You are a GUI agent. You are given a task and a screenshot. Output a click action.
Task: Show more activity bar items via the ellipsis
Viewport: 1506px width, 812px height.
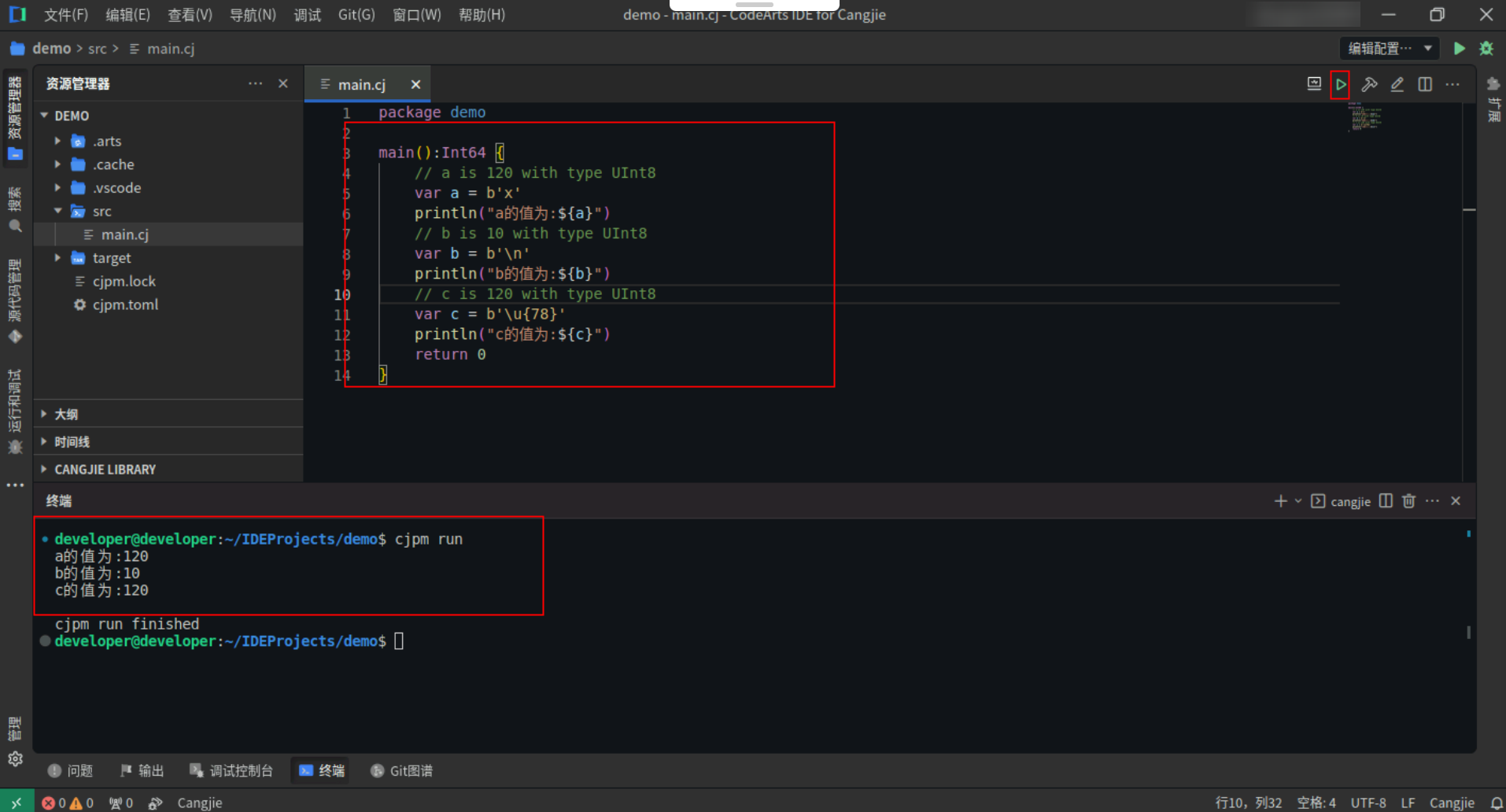click(15, 485)
